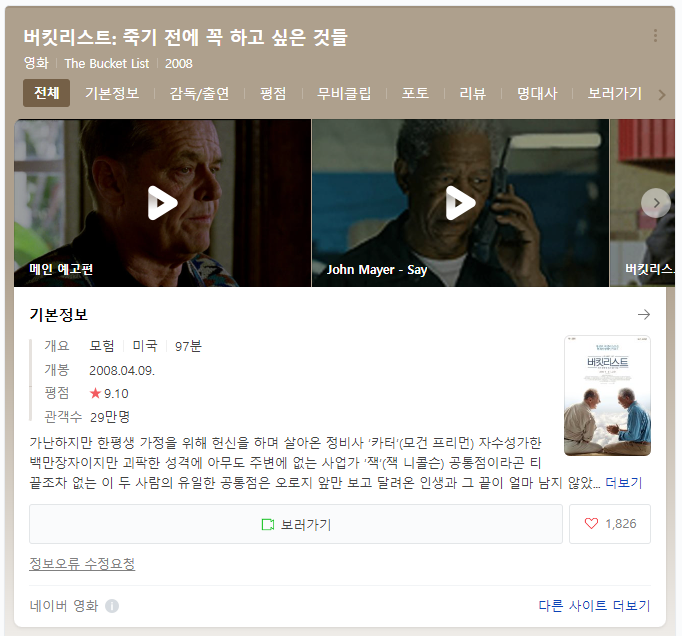
Task: Click the release date 2008.04.09.
Action: pyautogui.click(x=122, y=371)
